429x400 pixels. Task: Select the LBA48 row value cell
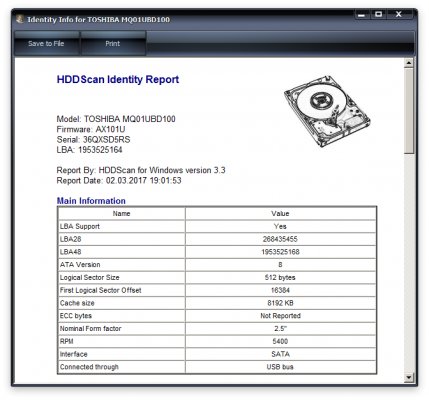[281, 252]
